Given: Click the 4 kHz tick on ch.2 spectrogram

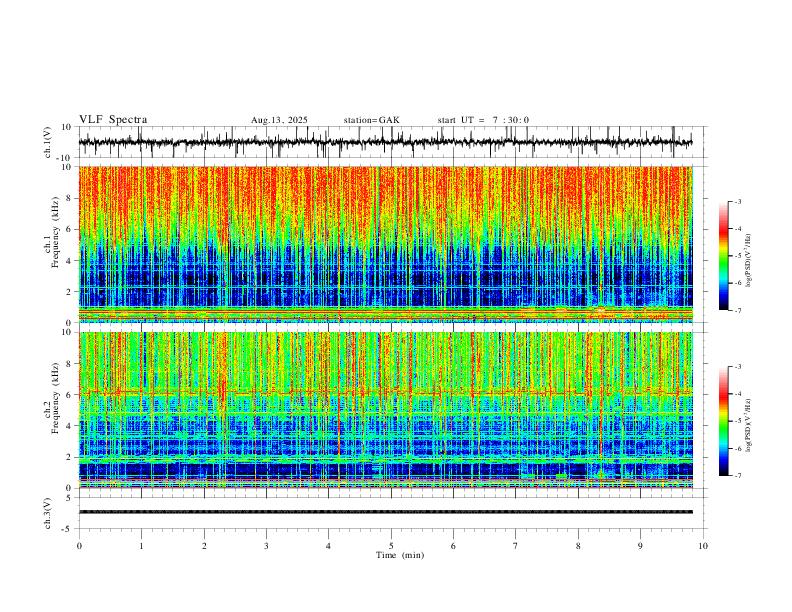Looking at the screenshot, I should (x=69, y=426).
